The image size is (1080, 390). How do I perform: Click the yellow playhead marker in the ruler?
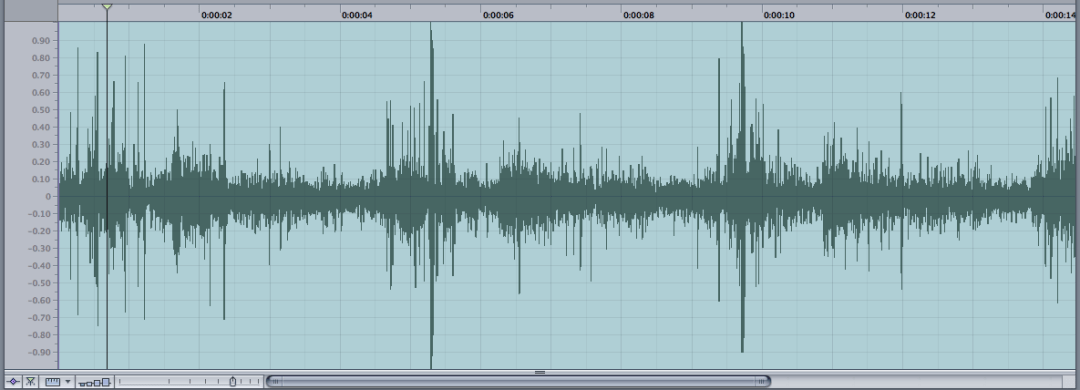pyautogui.click(x=107, y=6)
